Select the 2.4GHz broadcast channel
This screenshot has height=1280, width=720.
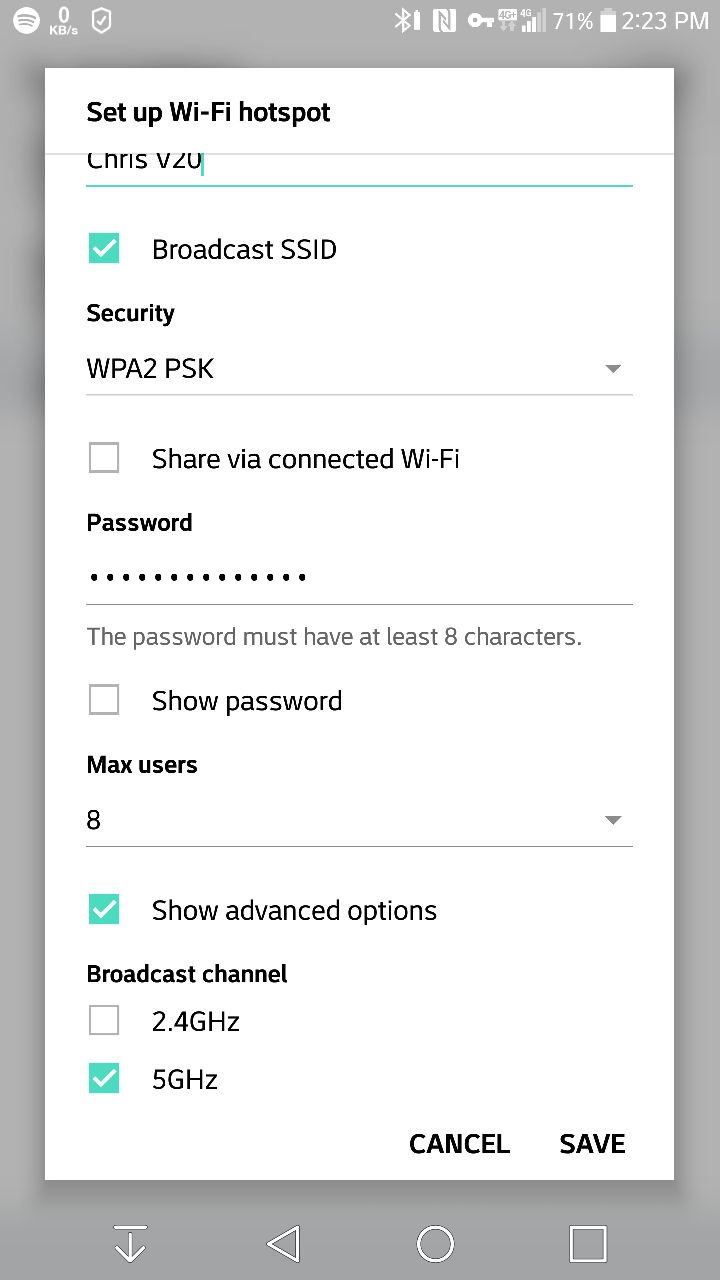pos(104,1021)
